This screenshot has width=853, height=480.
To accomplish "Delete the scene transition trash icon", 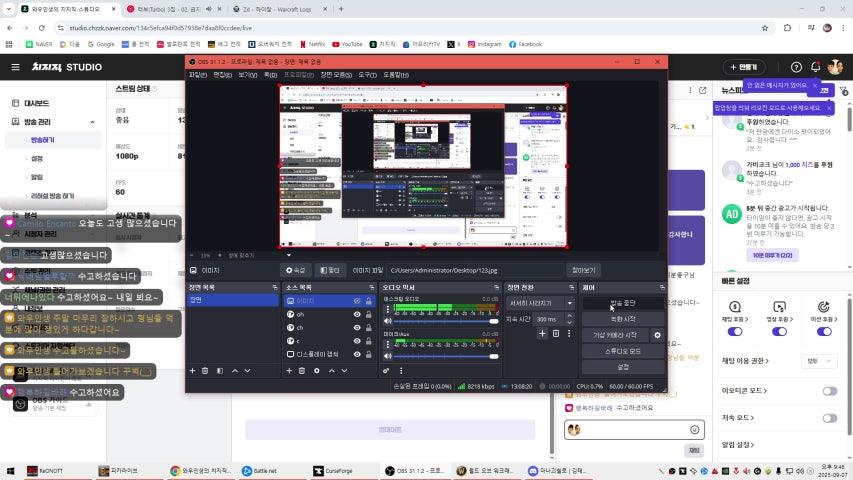I will click(x=556, y=333).
